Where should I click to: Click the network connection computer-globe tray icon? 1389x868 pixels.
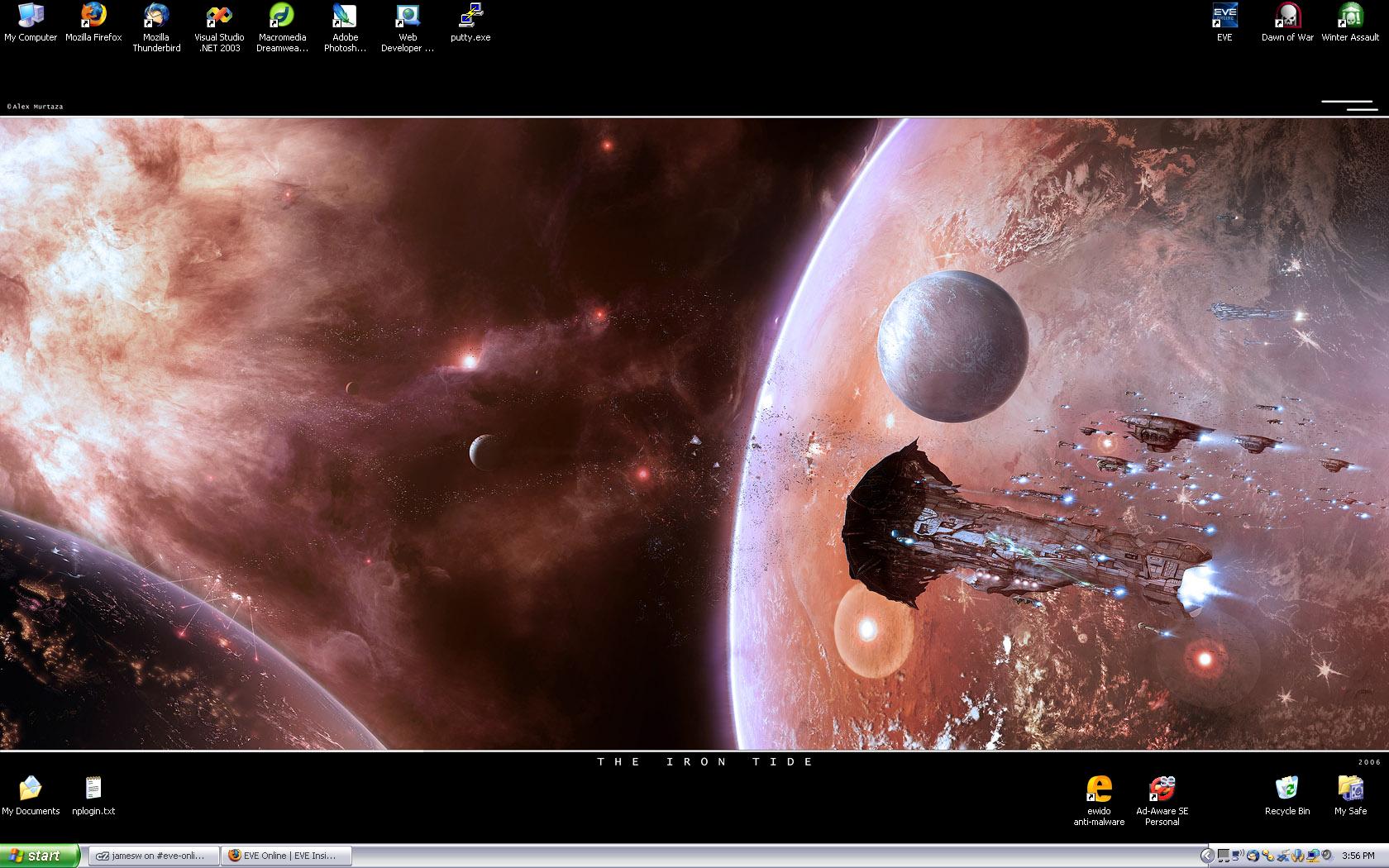(1312, 856)
